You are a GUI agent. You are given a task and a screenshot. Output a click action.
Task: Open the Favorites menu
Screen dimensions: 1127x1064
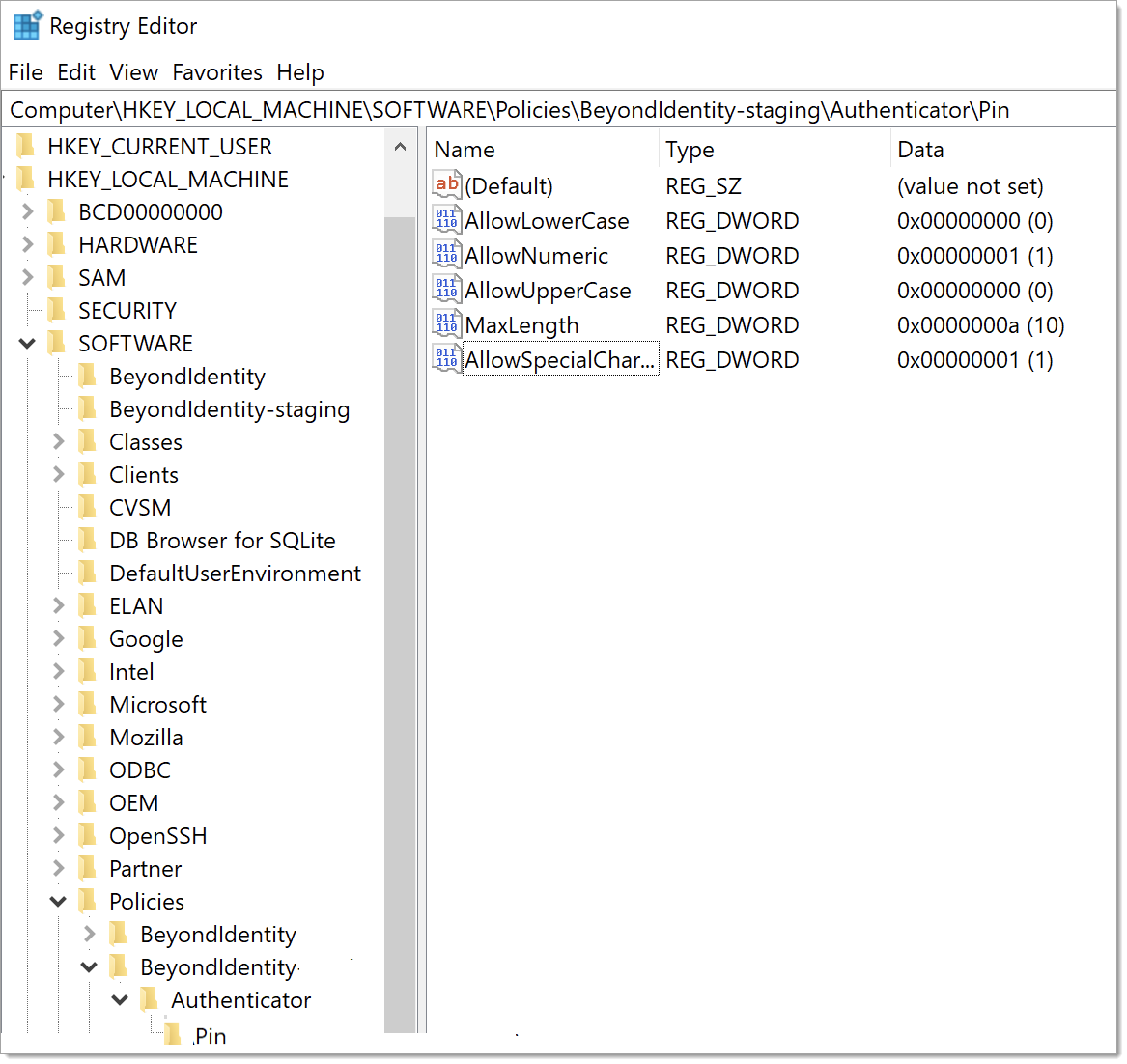point(217,71)
